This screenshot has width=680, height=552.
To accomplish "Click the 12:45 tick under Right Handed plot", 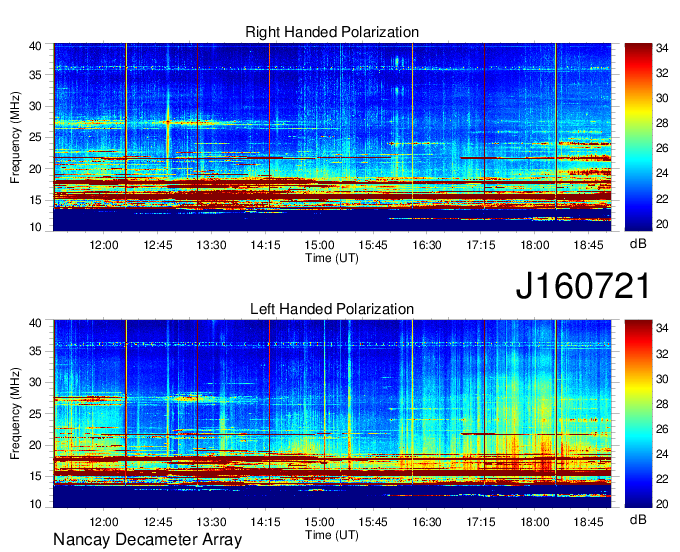I will pos(158,245).
